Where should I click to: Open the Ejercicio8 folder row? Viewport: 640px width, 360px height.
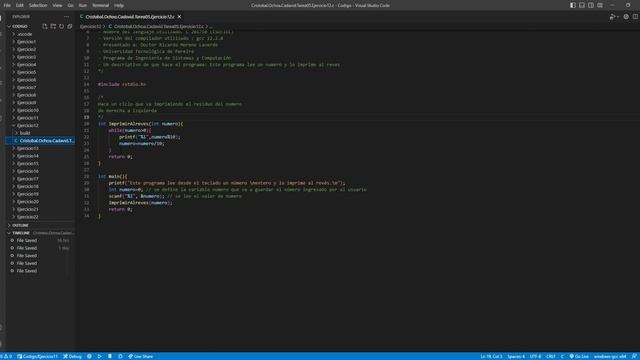(x=41, y=95)
